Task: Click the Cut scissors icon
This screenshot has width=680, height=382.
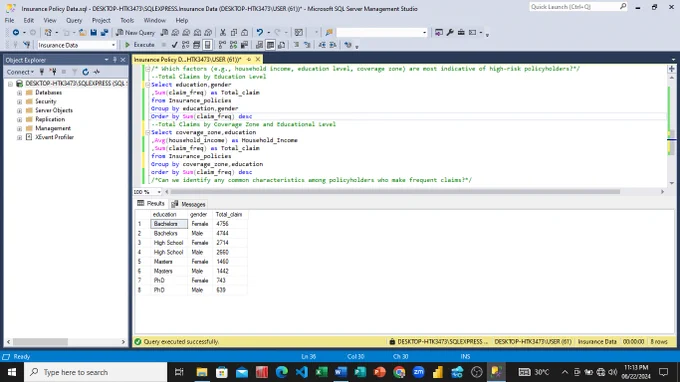Action: coord(223,33)
